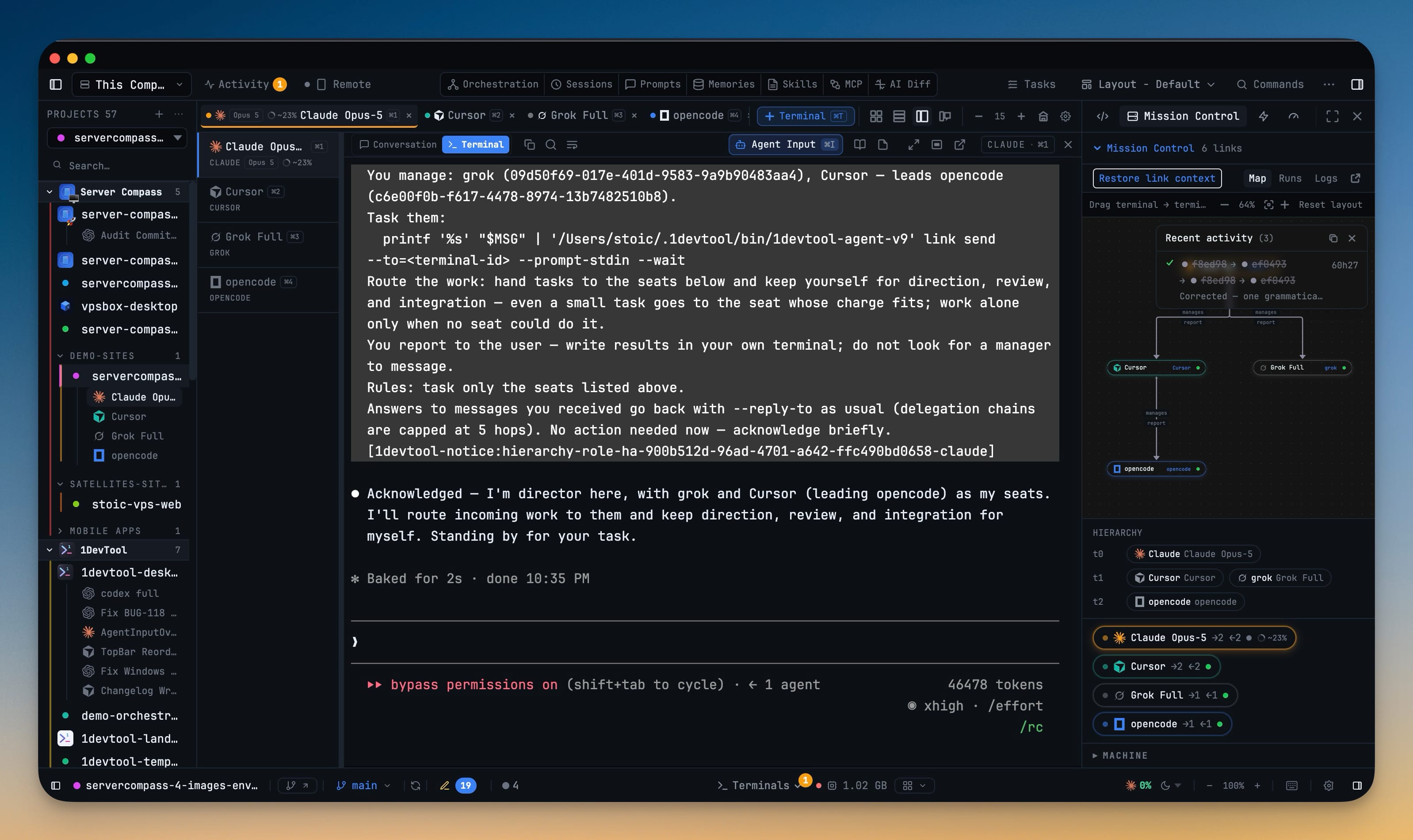The height and width of the screenshot is (840, 1413).
Task: Click the open book icon in terminal toolbar
Action: point(859,144)
